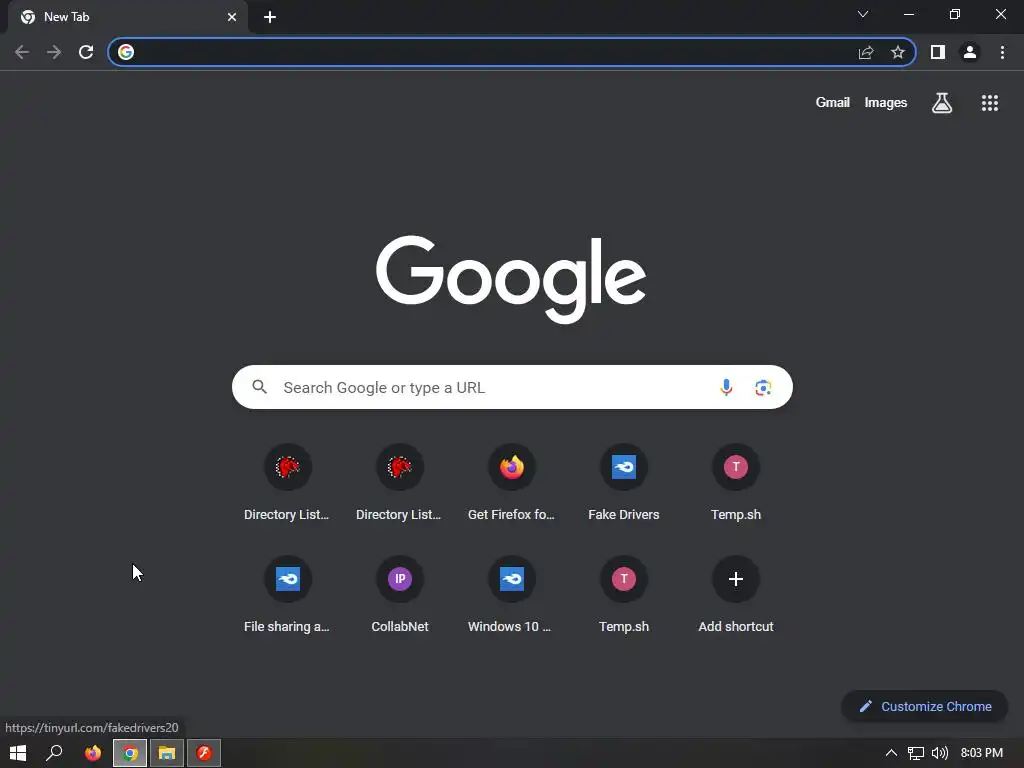This screenshot has width=1024, height=768.
Task: Click the Google logo
Action: 511,279
